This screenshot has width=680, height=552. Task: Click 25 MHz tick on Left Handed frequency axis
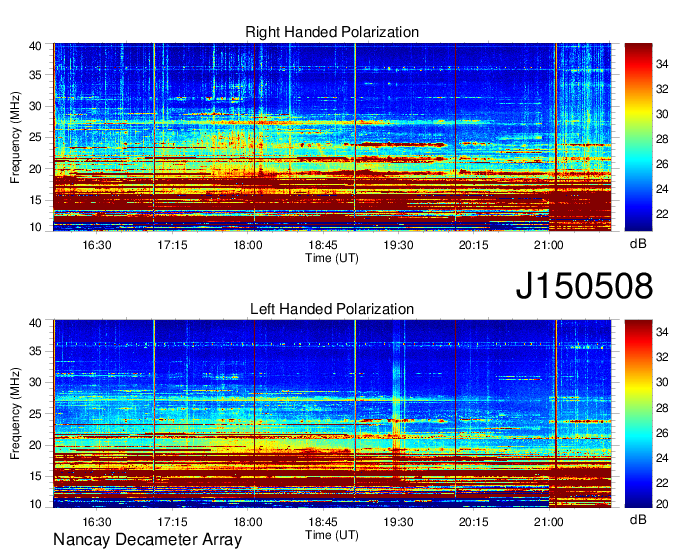35,414
